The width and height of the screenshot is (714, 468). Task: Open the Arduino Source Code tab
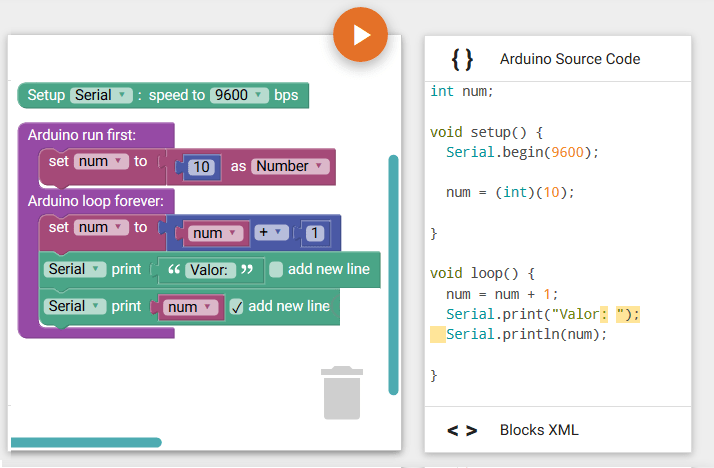pos(570,59)
